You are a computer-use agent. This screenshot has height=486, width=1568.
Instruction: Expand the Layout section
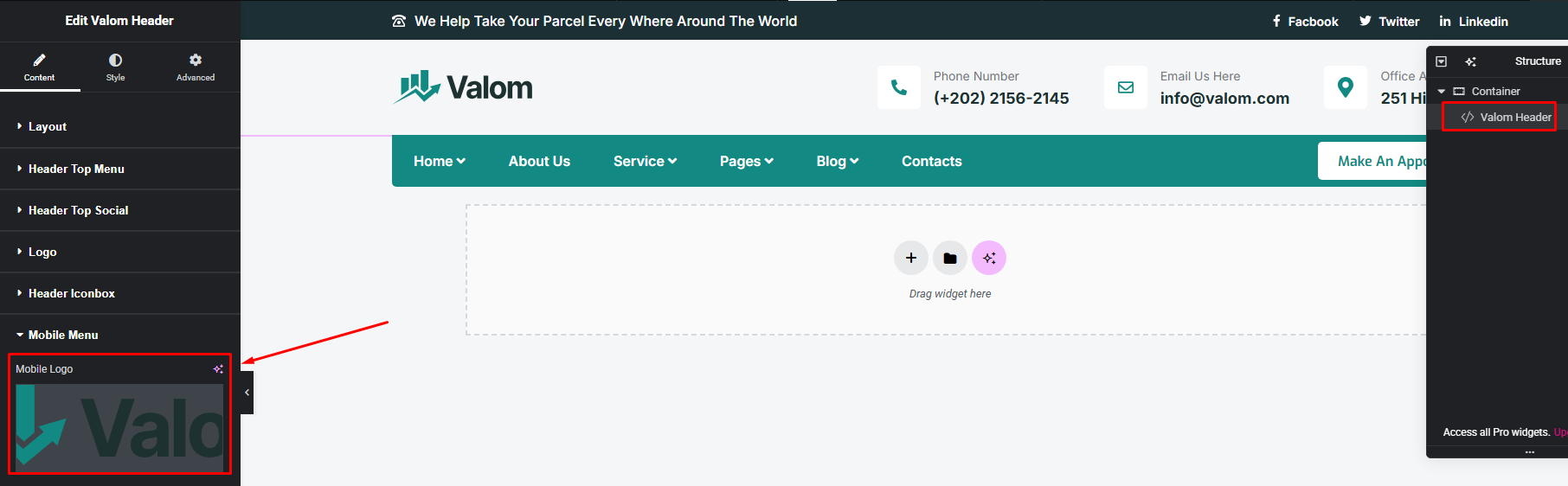point(48,126)
